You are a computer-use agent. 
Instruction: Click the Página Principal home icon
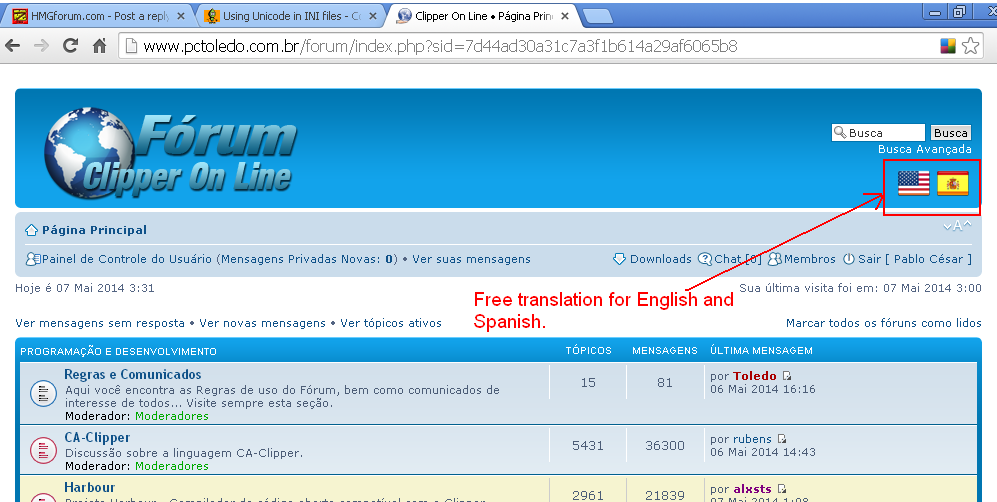tap(31, 230)
